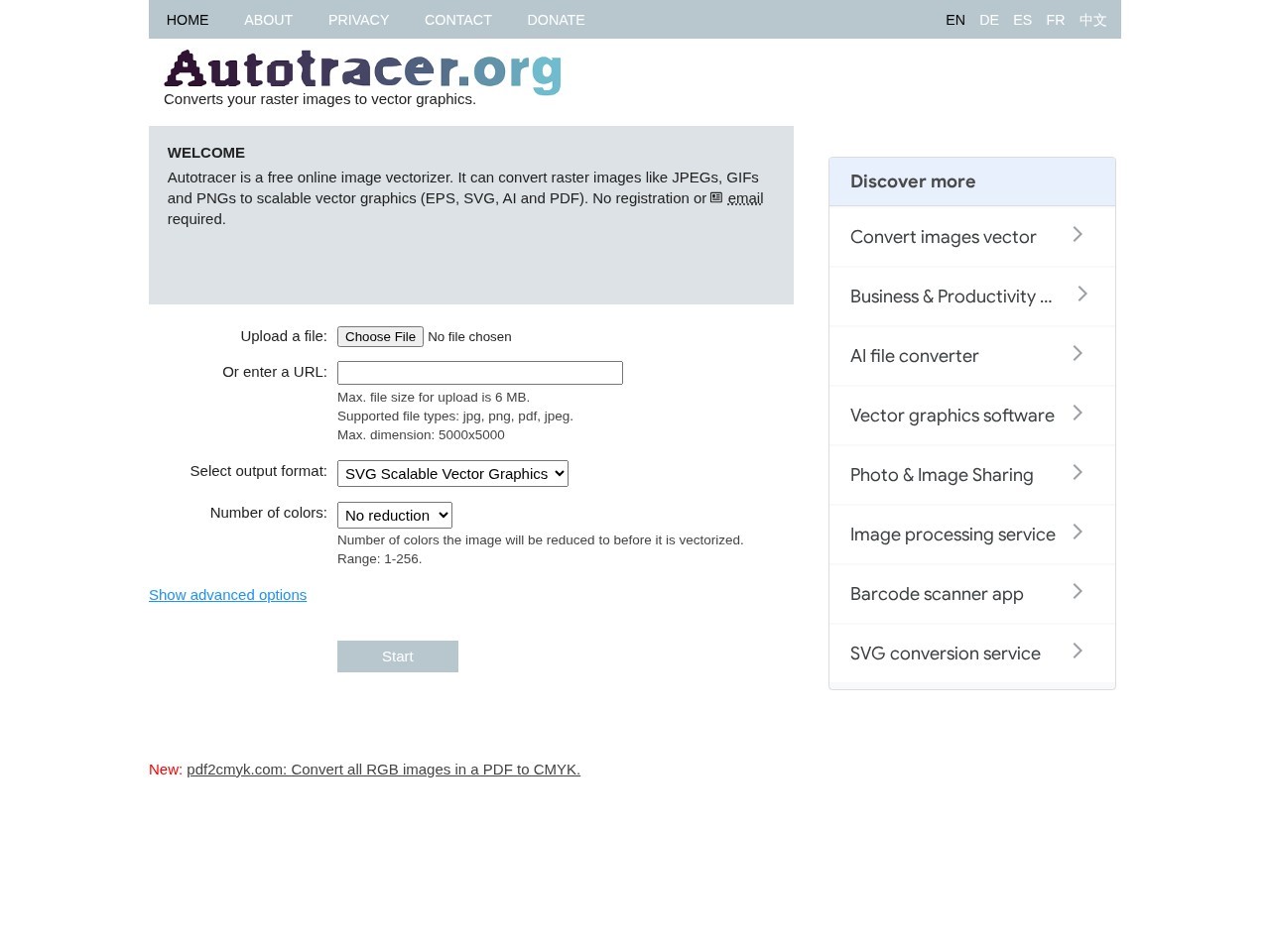Go to the HOME menu item
The width and height of the screenshot is (1270, 952).
click(188, 20)
